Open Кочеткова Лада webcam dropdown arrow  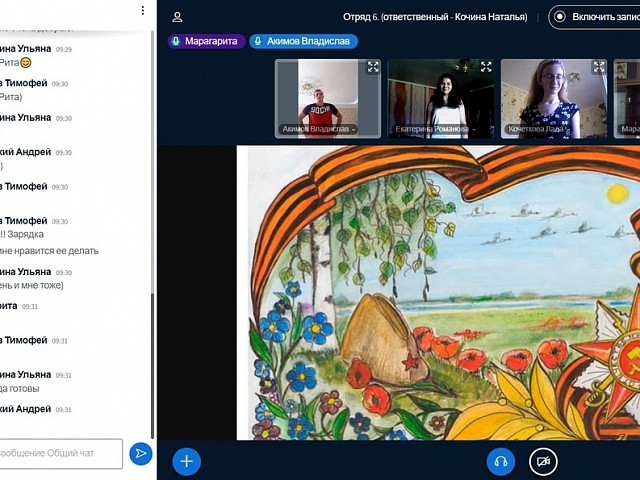click(567, 130)
